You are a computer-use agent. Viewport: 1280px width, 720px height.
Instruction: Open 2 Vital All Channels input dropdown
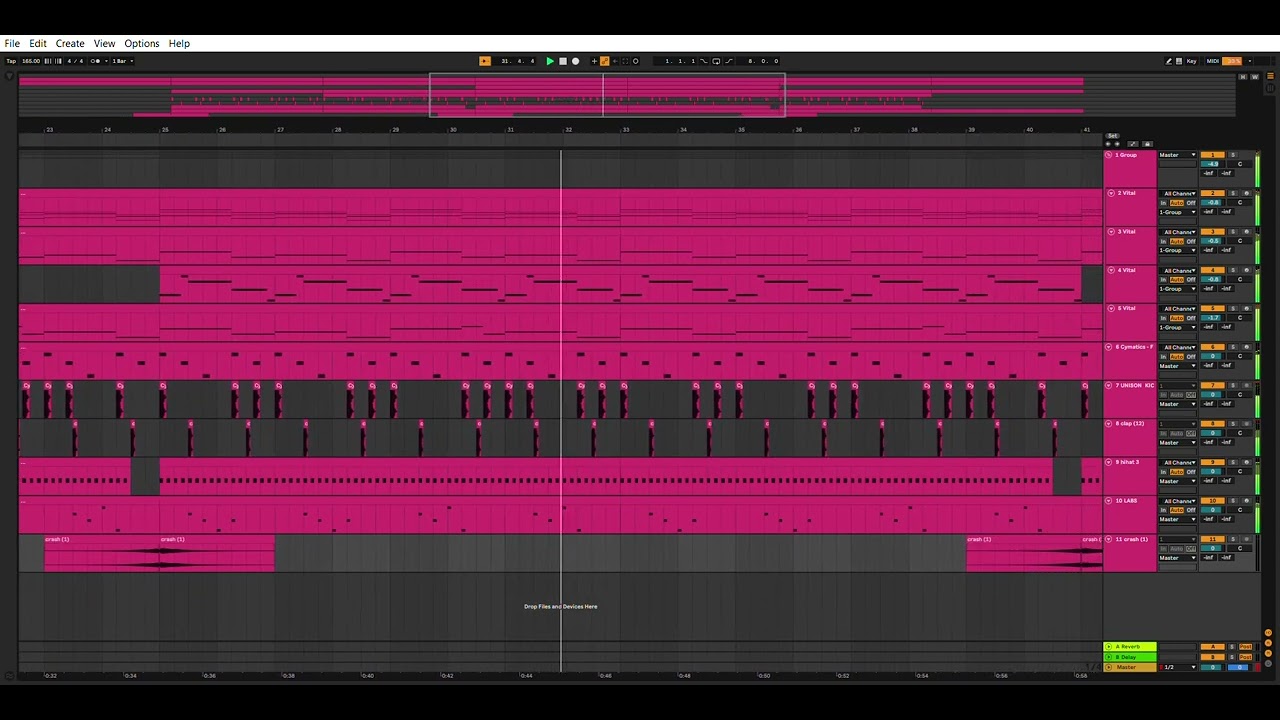pos(1178,193)
